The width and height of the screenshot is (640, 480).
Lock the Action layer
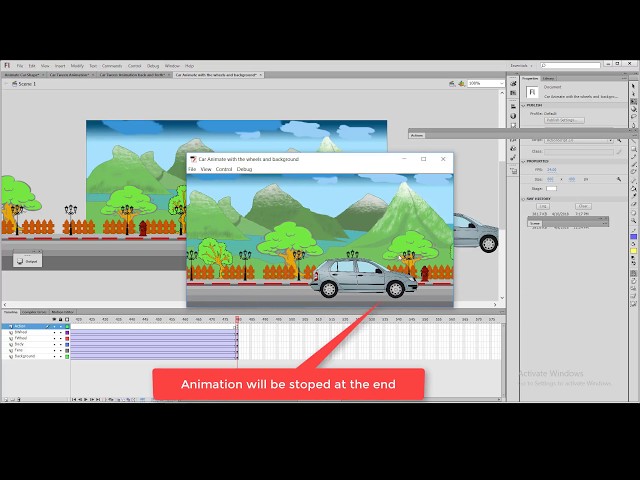click(x=61, y=327)
